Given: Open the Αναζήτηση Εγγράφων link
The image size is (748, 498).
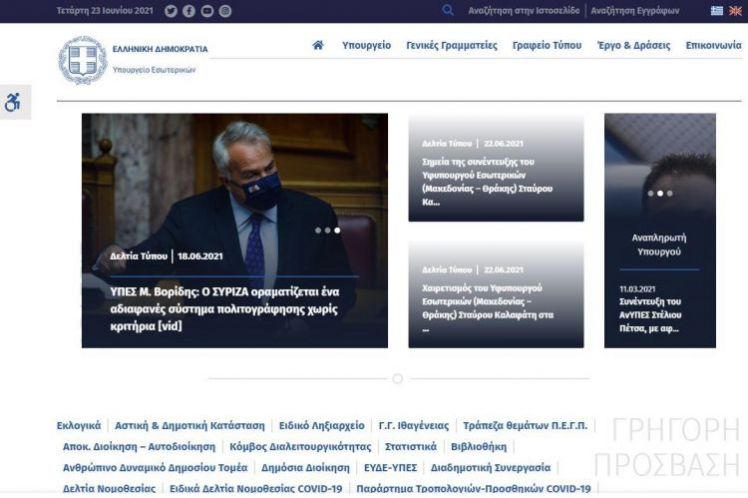Looking at the screenshot, I should point(635,11).
